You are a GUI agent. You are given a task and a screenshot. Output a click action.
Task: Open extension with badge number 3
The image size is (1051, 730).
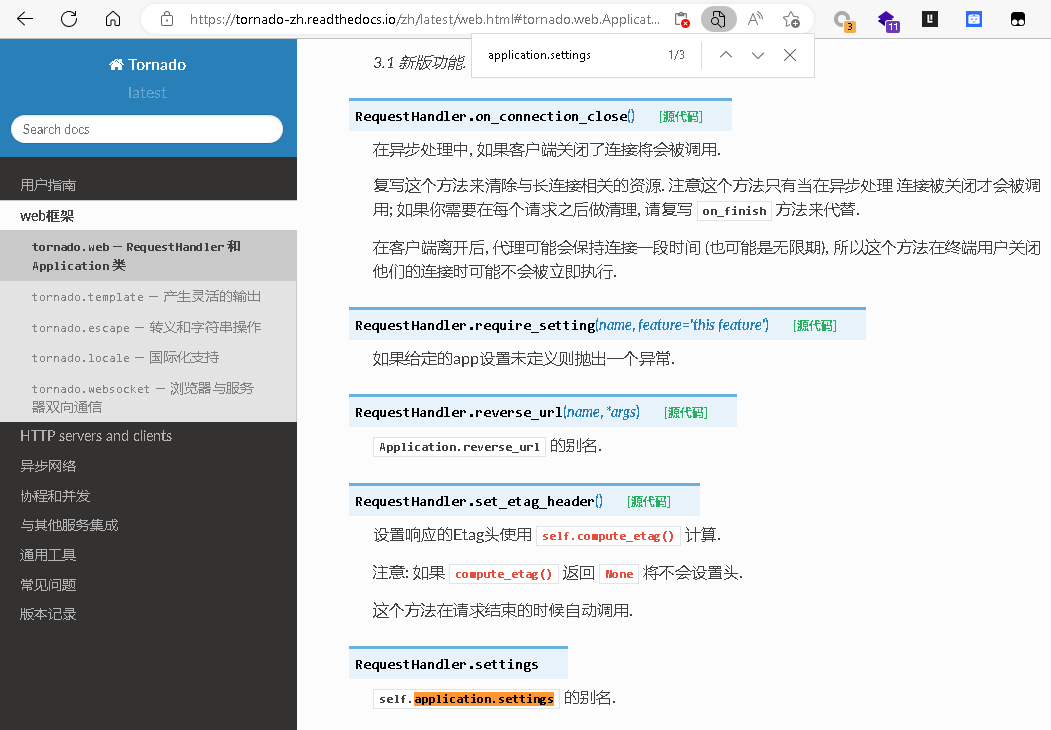coord(843,20)
